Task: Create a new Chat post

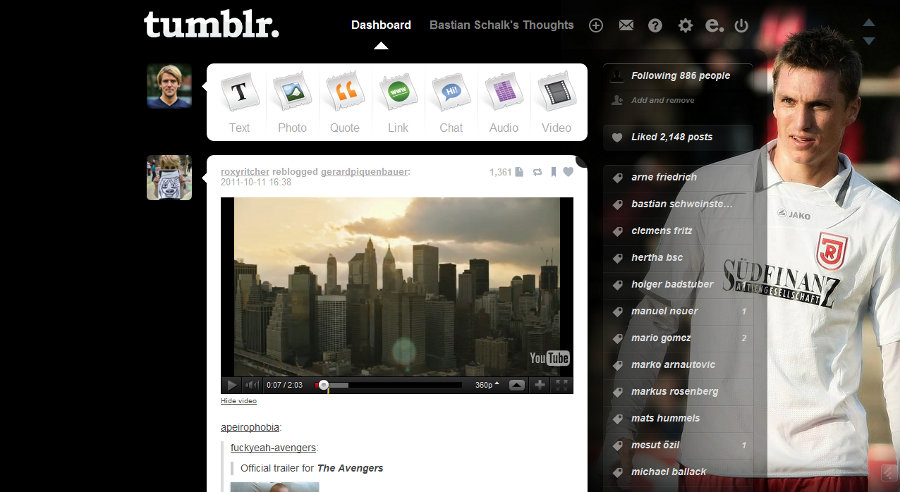Action: click(451, 102)
